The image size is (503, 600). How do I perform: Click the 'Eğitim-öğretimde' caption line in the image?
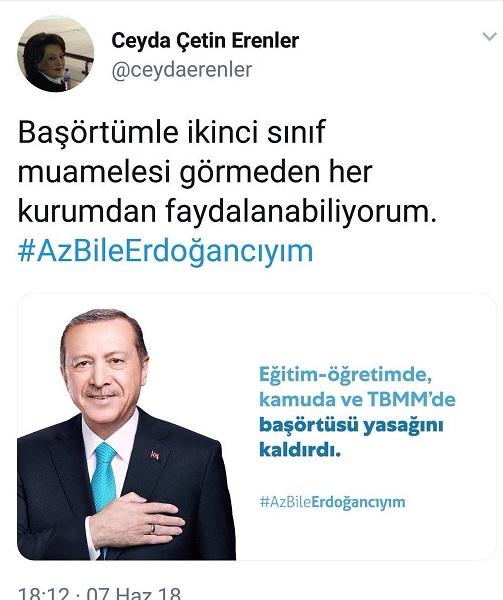345,375
